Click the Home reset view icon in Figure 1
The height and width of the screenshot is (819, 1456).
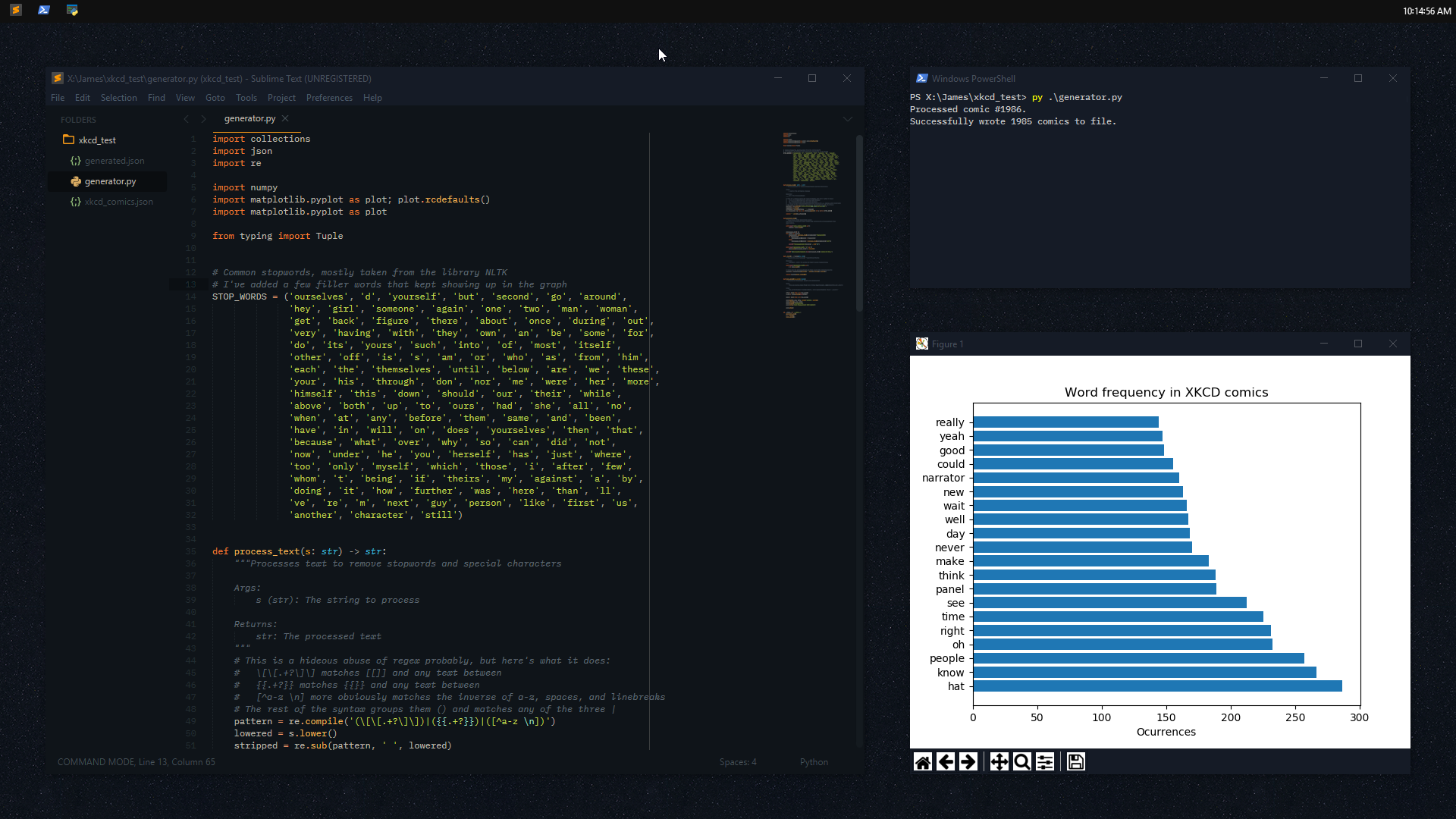pos(923,762)
